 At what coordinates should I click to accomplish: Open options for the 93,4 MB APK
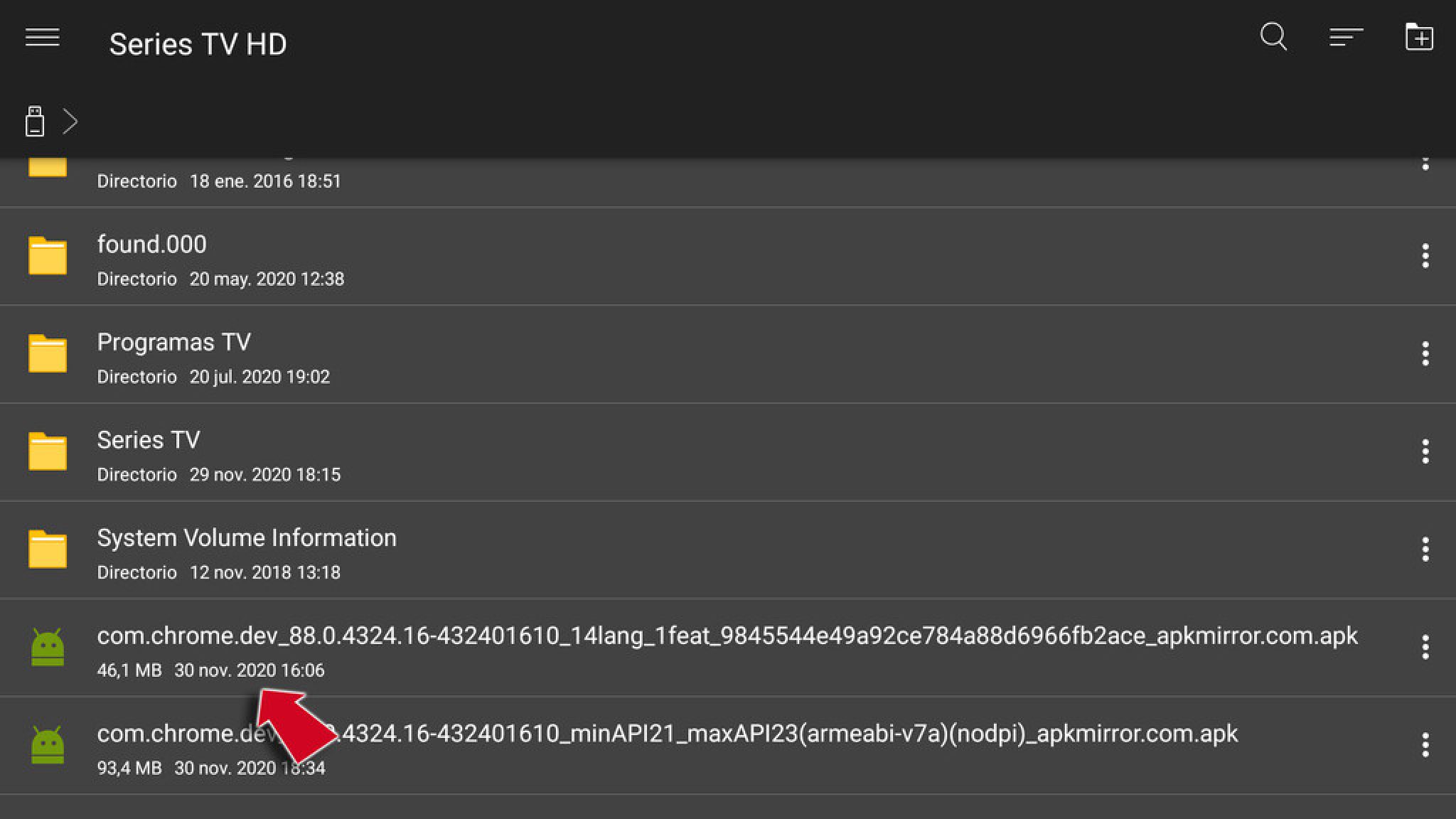coord(1425,745)
